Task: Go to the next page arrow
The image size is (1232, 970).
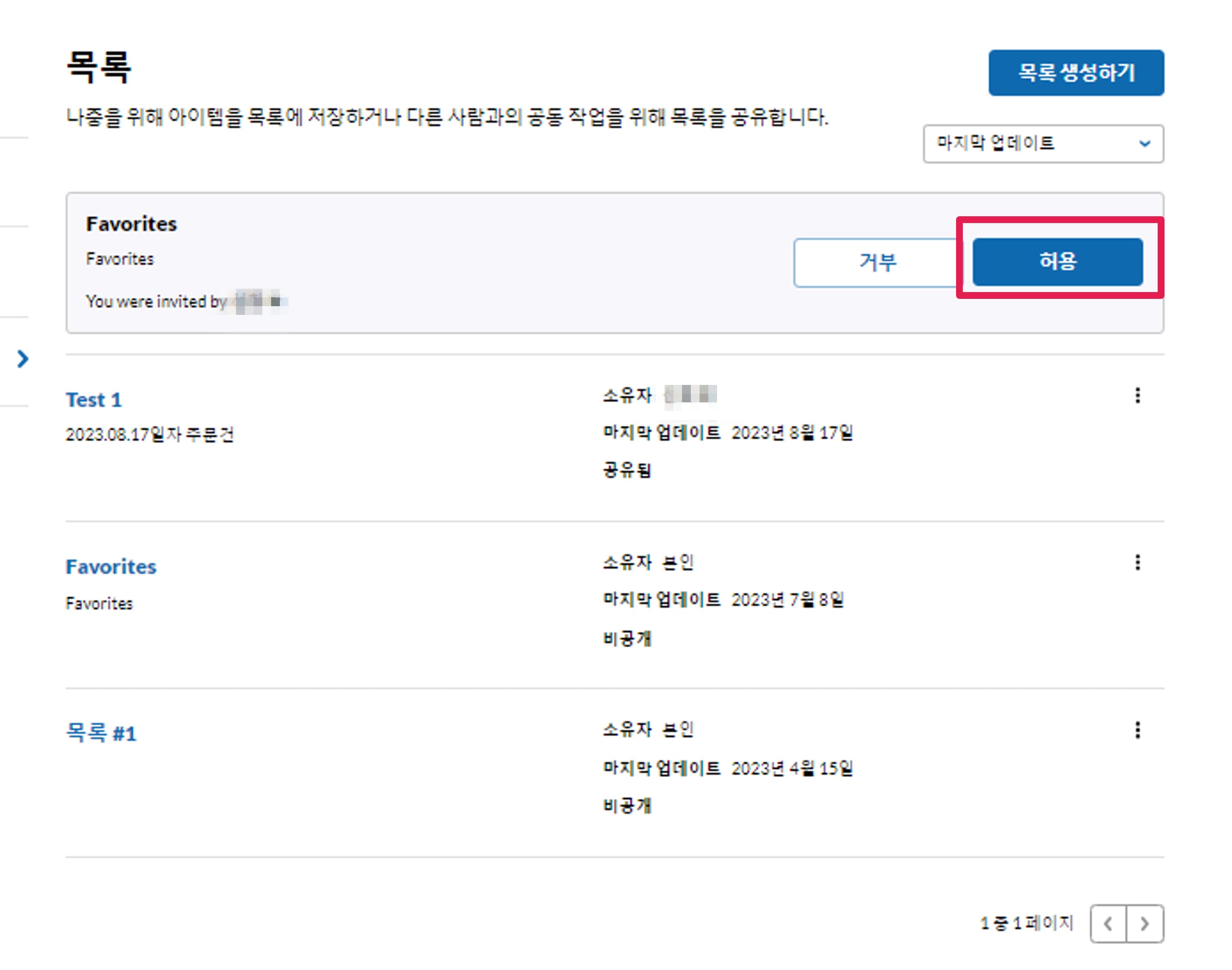Action: pos(1145,924)
